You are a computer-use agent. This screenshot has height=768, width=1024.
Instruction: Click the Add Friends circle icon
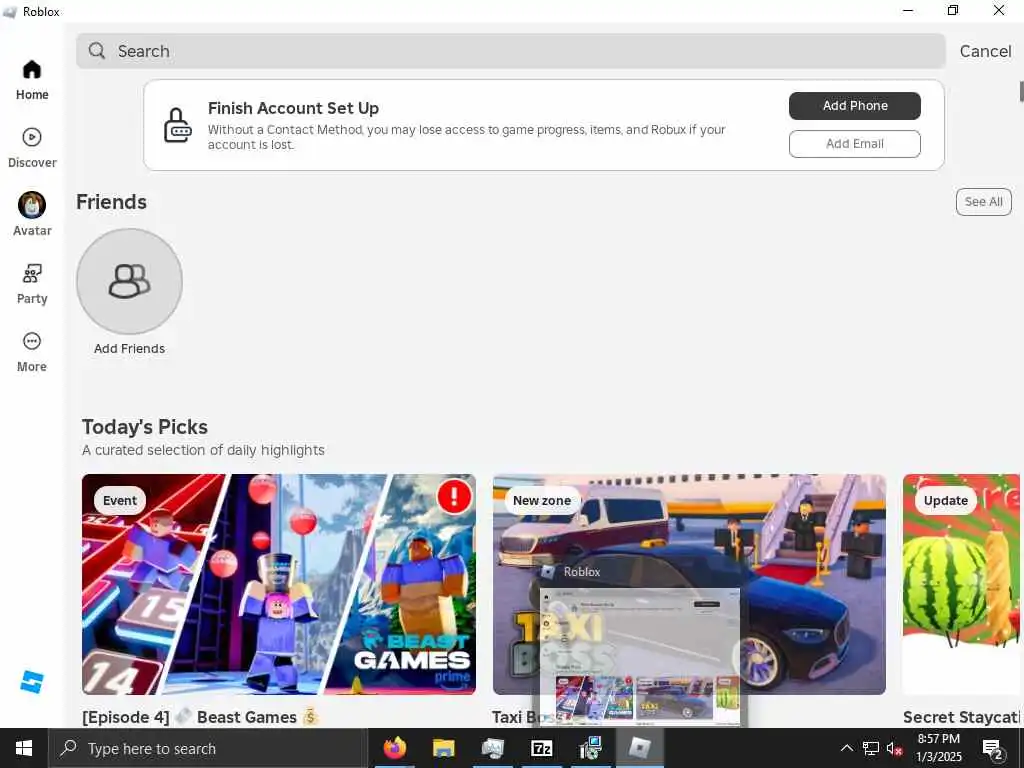click(129, 281)
